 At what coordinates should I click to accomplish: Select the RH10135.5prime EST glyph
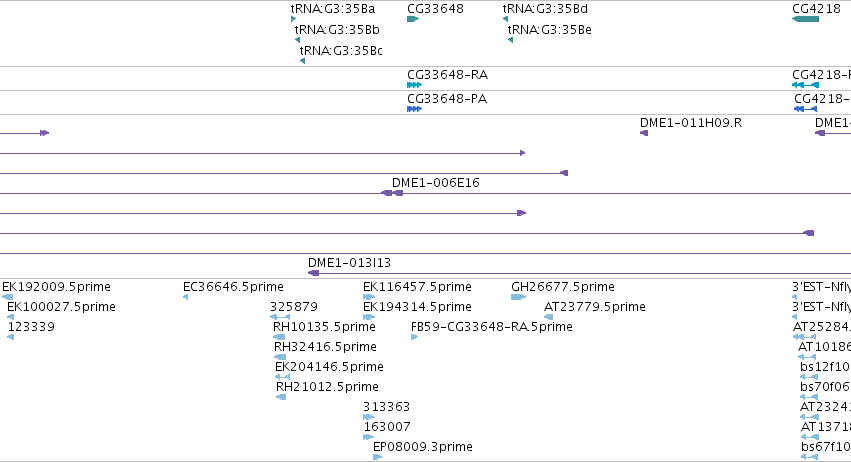tap(280, 337)
